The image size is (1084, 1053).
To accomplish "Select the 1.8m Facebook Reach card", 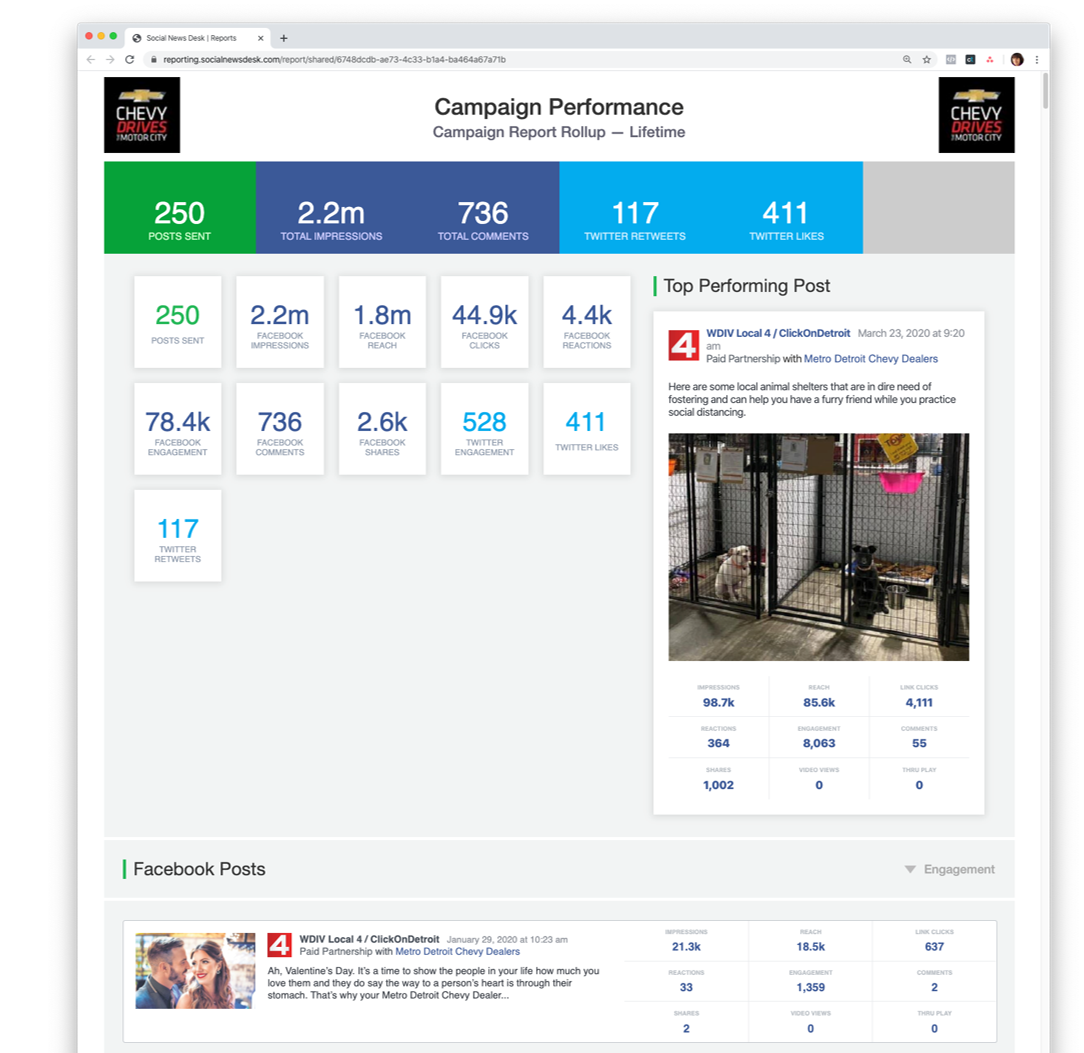I will [382, 322].
